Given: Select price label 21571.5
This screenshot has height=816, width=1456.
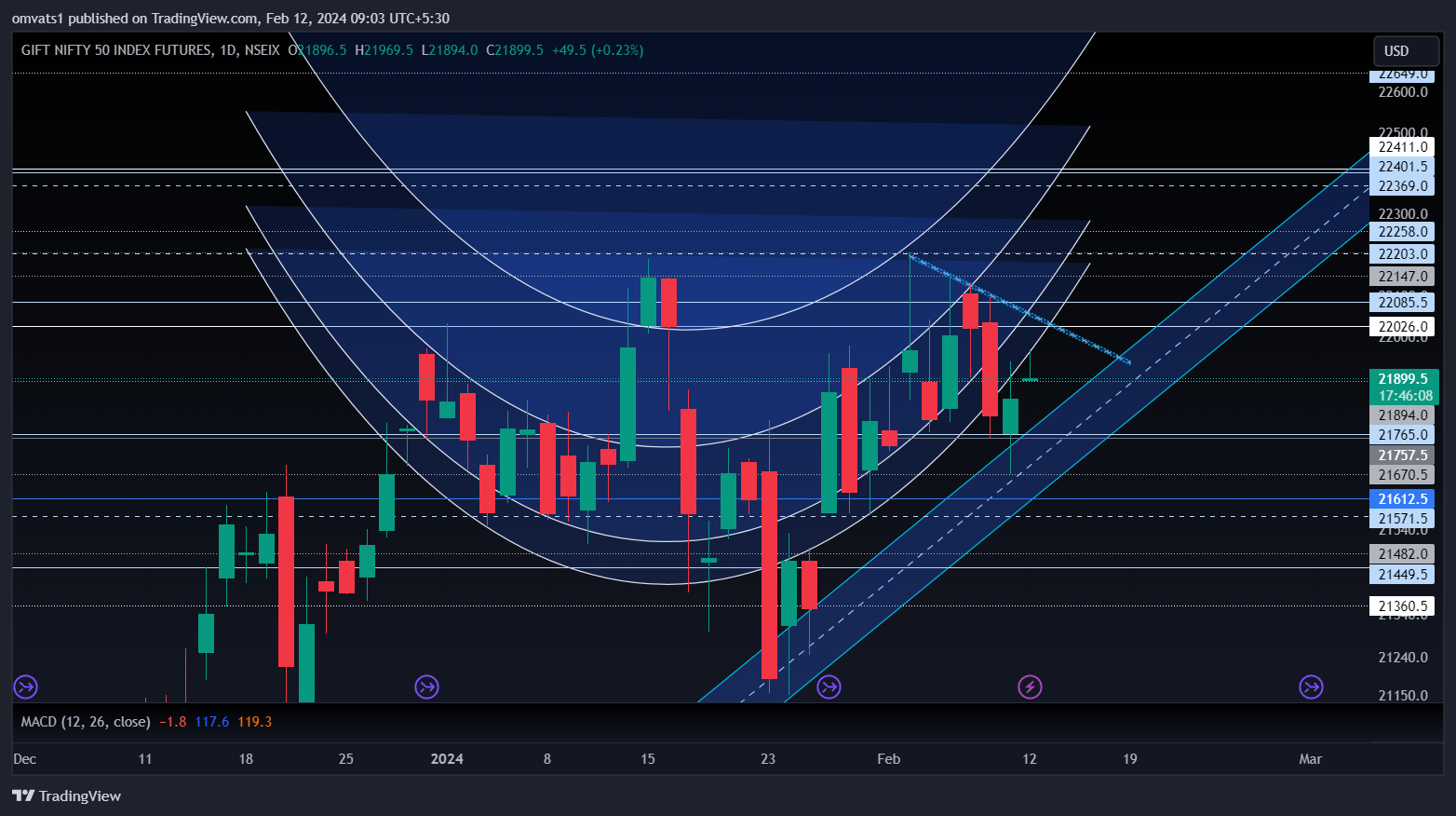Looking at the screenshot, I should click(x=1402, y=519).
